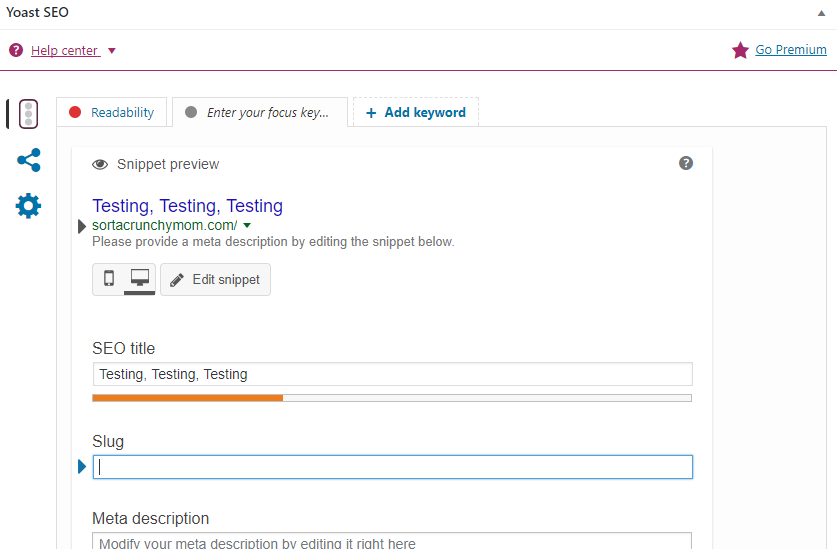Click the SEO title label
837x549 pixels.
[123, 348]
